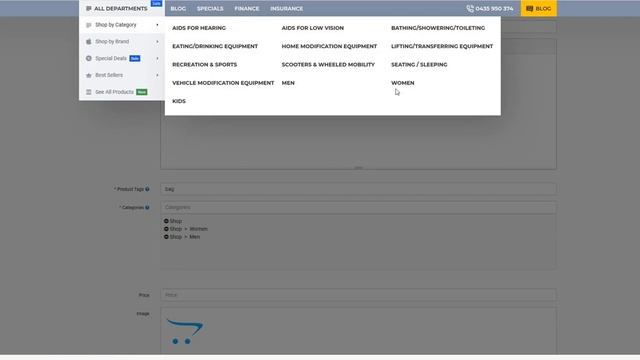640x360 pixels.
Task: Open the All Departments menu
Action: pyautogui.click(x=122, y=8)
